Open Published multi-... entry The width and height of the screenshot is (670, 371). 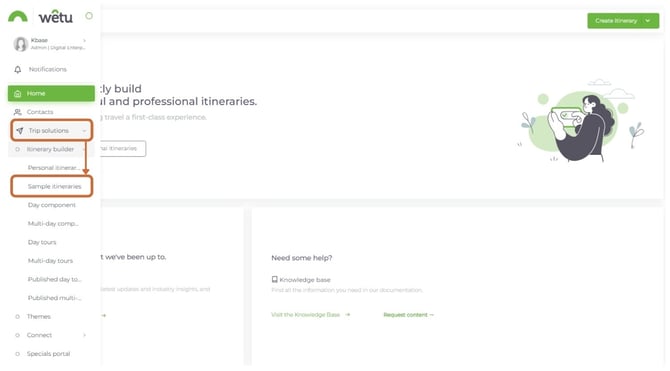[54, 298]
